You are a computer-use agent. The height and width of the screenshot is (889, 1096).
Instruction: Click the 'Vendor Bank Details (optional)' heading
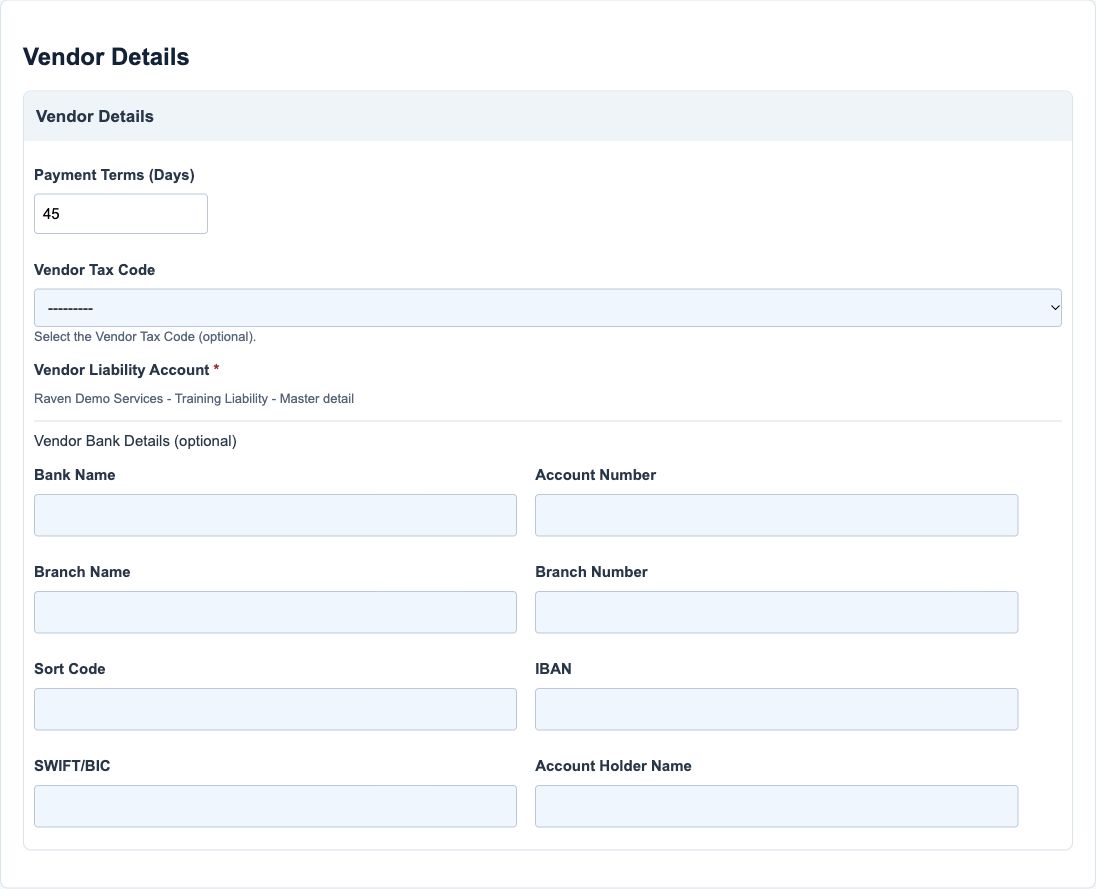(x=135, y=441)
